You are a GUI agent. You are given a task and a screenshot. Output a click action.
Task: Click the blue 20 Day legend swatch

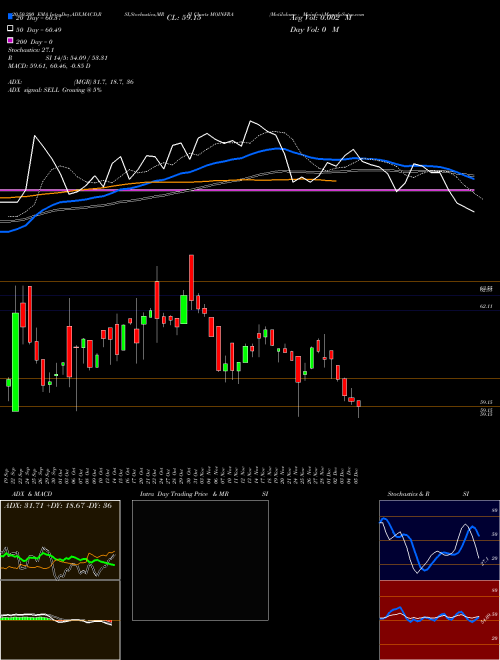[x=10, y=17]
